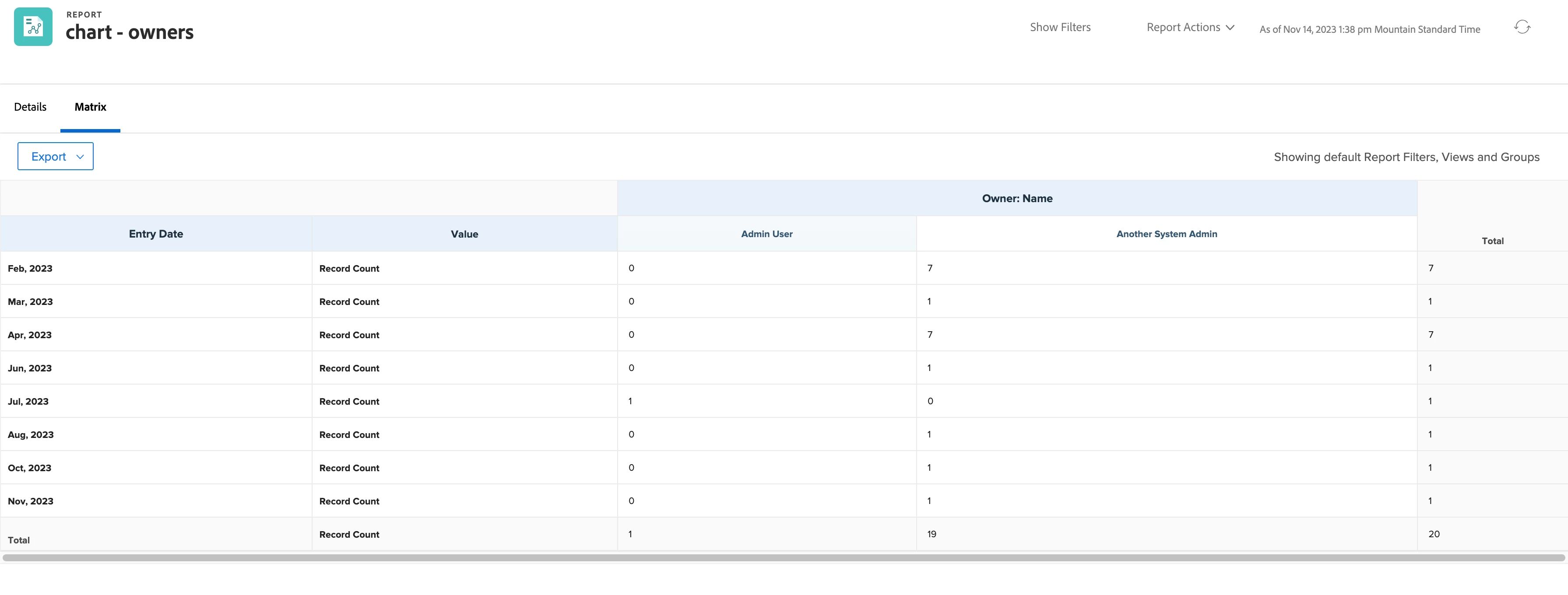
Task: Click the report chart icon
Action: tap(33, 27)
